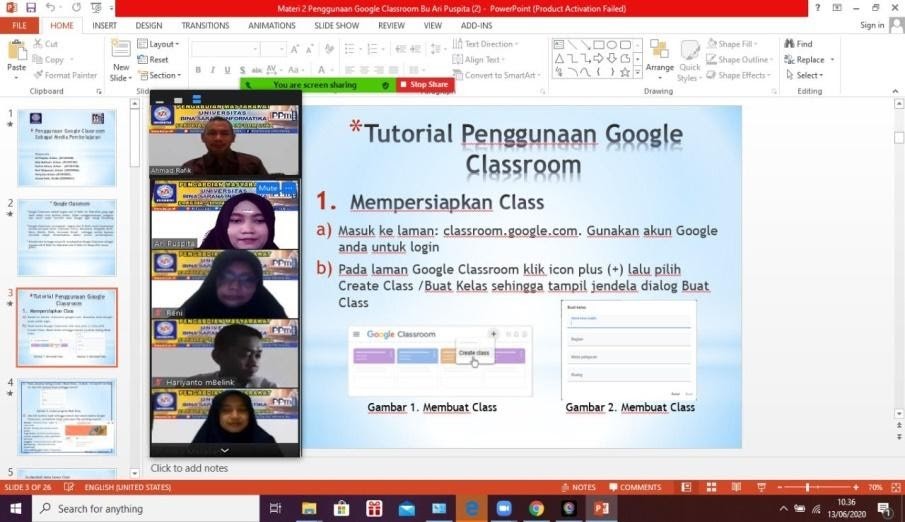Open font name combo box

click(x=225, y=49)
